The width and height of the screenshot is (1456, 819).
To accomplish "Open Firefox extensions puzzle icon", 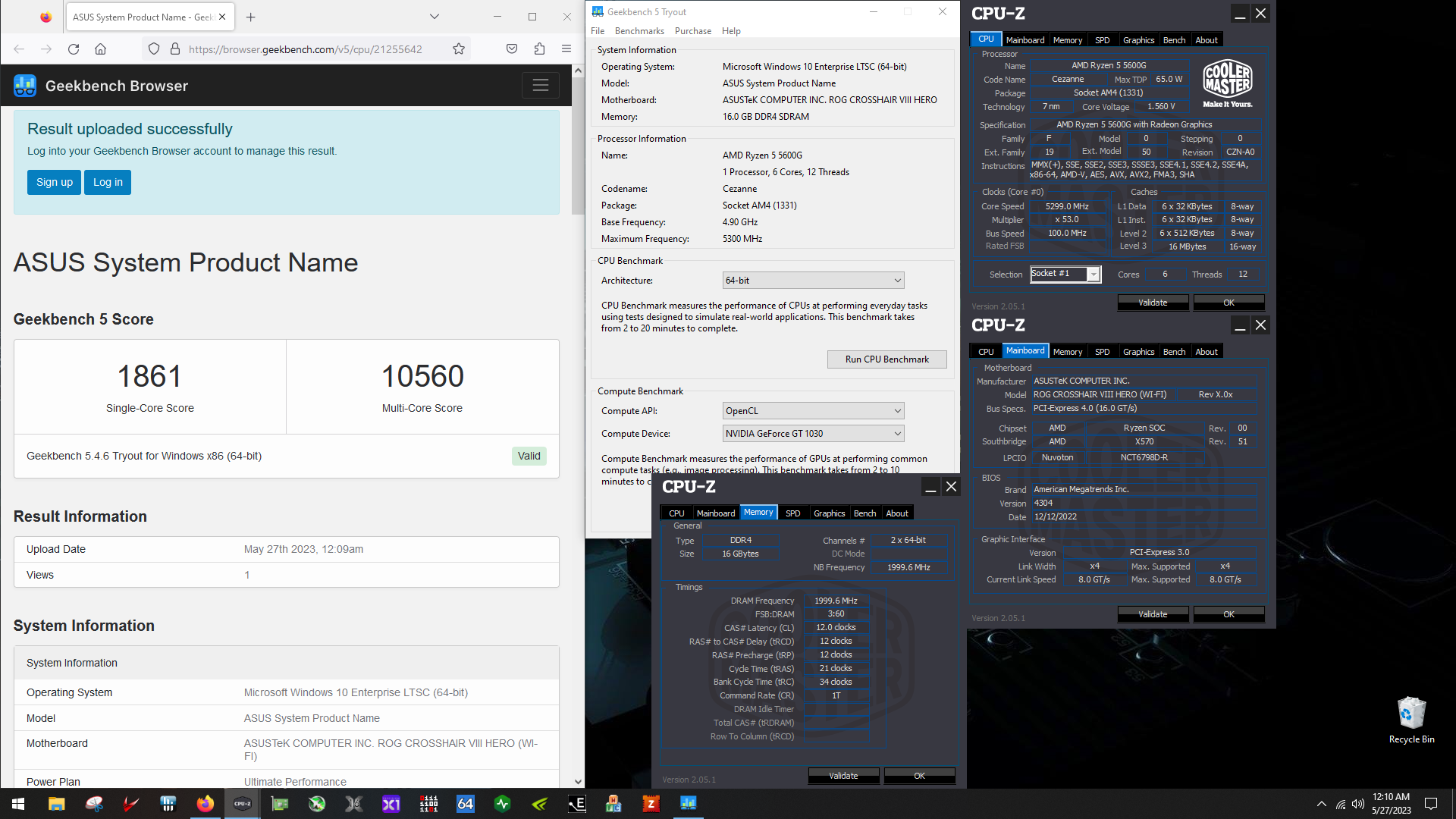I will coord(539,49).
